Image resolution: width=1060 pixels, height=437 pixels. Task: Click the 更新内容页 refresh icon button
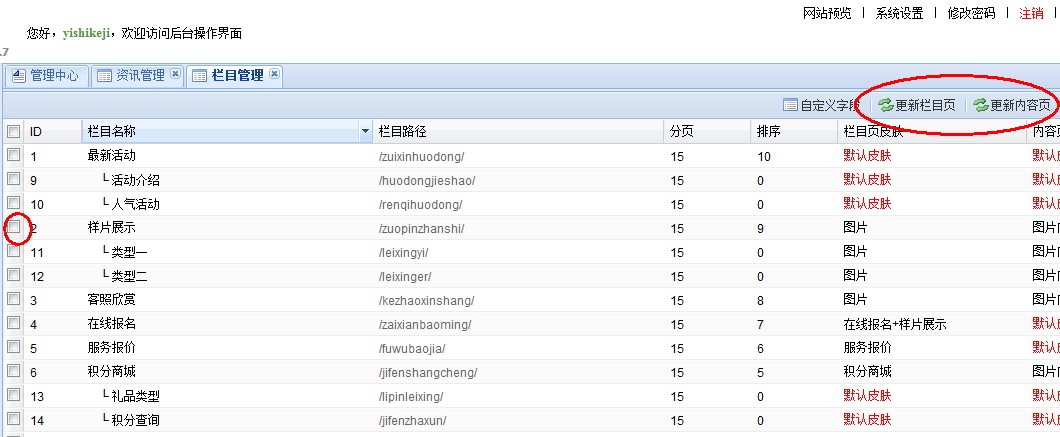1011,105
